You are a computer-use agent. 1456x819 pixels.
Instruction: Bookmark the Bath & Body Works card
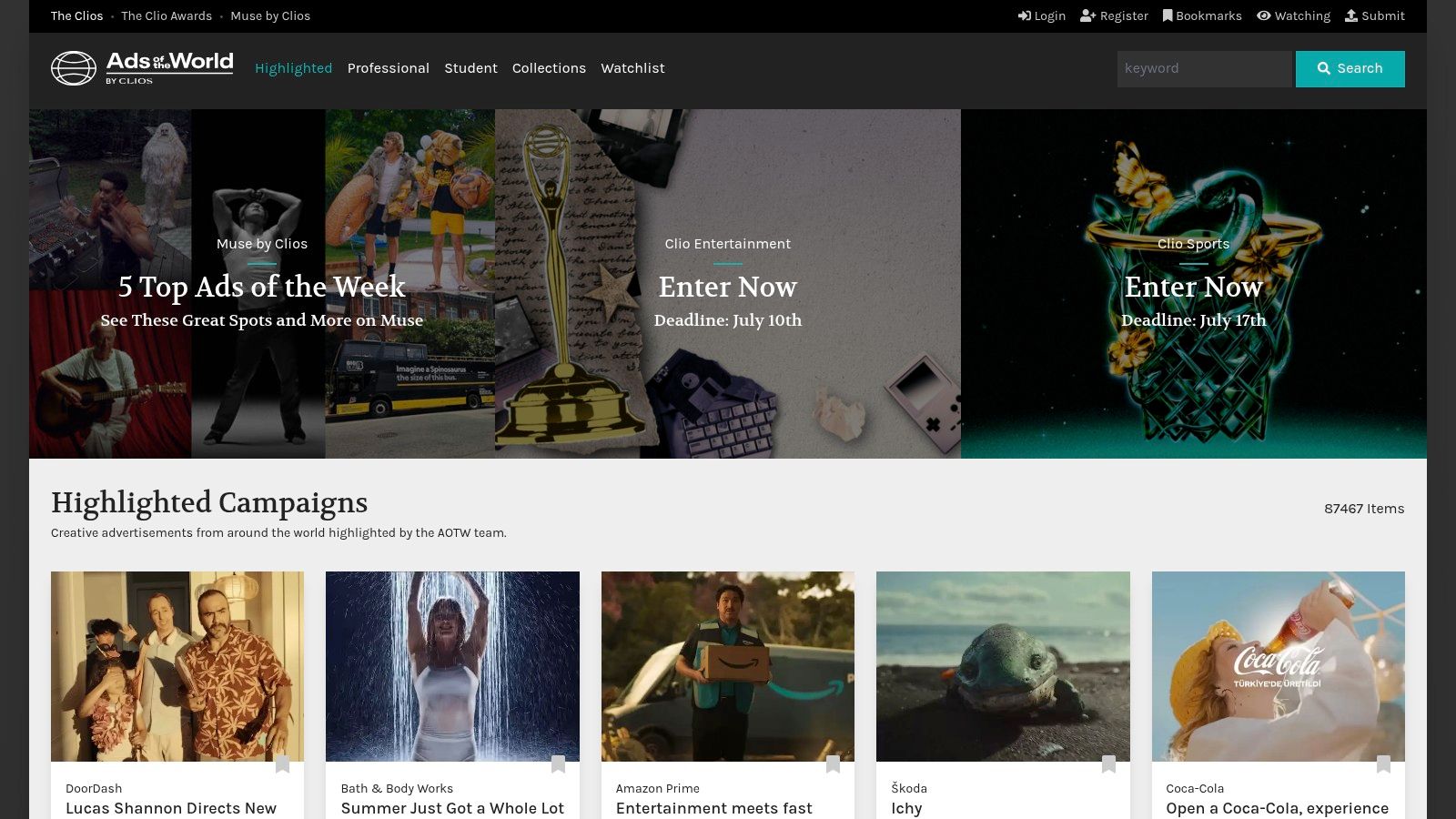click(x=558, y=764)
